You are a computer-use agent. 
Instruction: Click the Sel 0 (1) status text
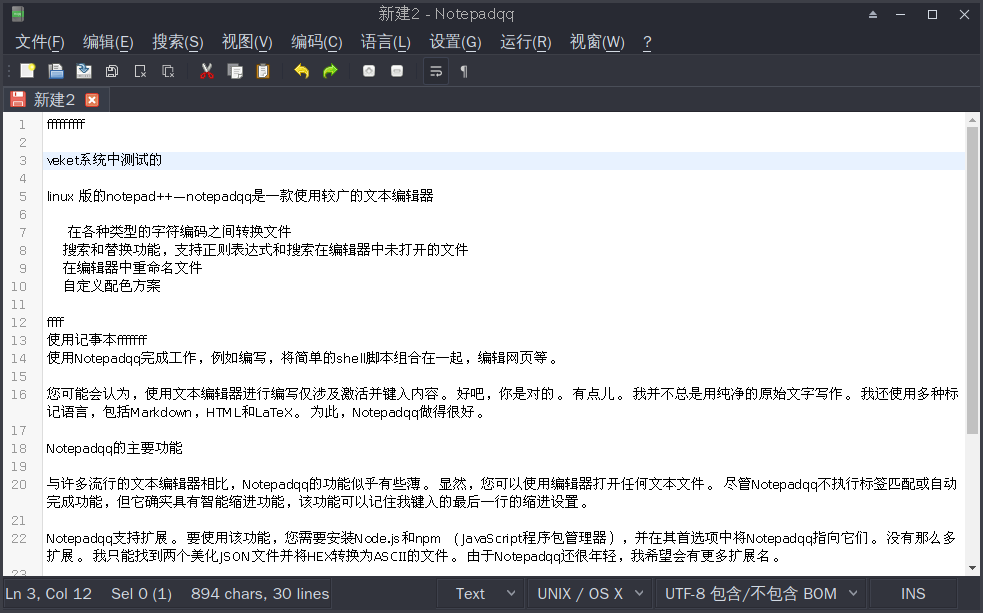[141, 594]
